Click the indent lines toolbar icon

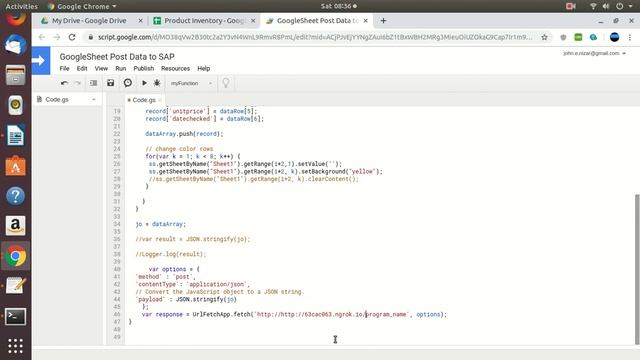coord(93,83)
